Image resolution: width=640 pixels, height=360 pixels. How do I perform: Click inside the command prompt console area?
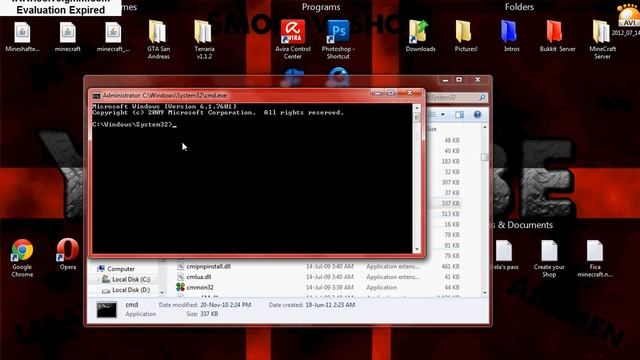click(x=252, y=178)
